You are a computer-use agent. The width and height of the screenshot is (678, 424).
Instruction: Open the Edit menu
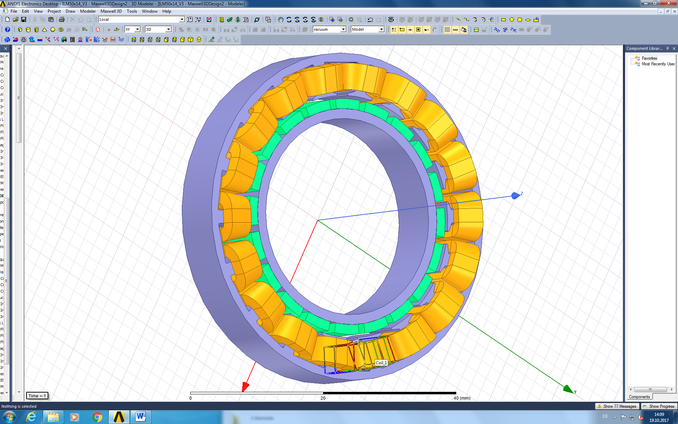pos(26,11)
